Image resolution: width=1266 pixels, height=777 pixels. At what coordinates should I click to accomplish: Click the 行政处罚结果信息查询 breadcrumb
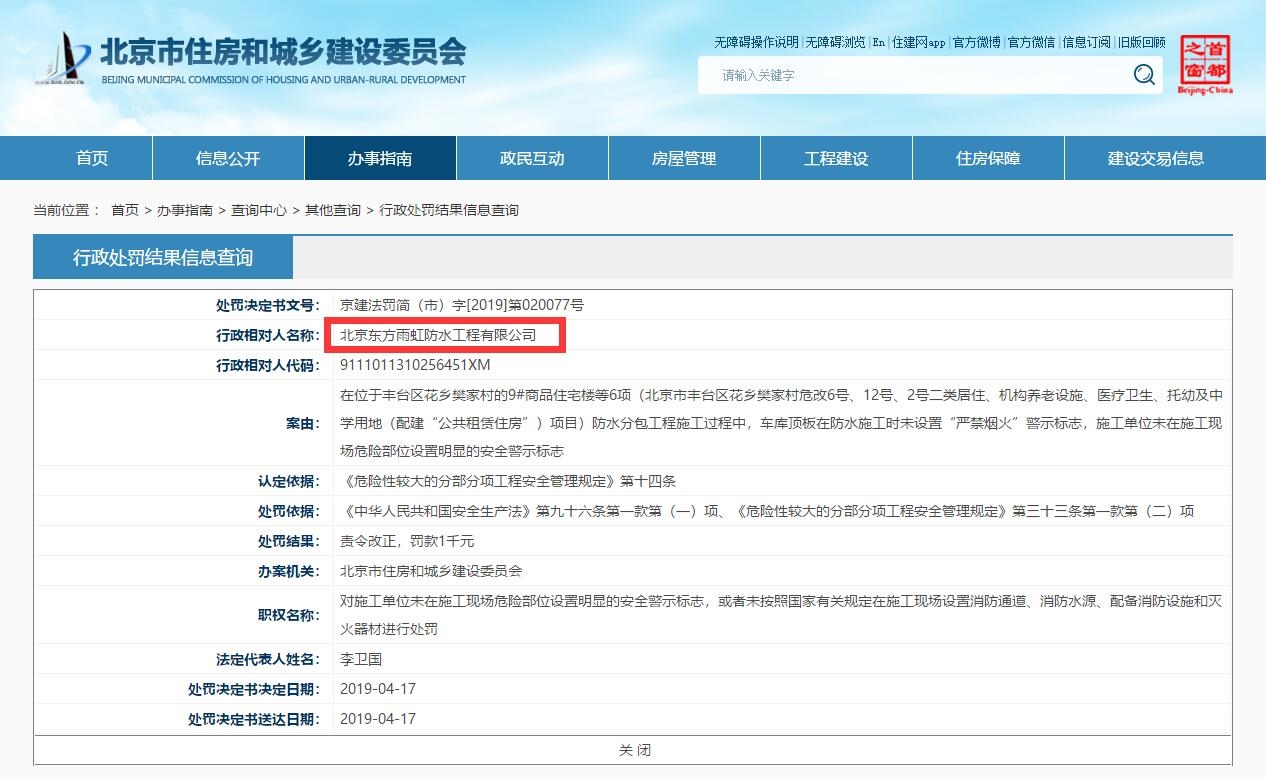pos(449,210)
